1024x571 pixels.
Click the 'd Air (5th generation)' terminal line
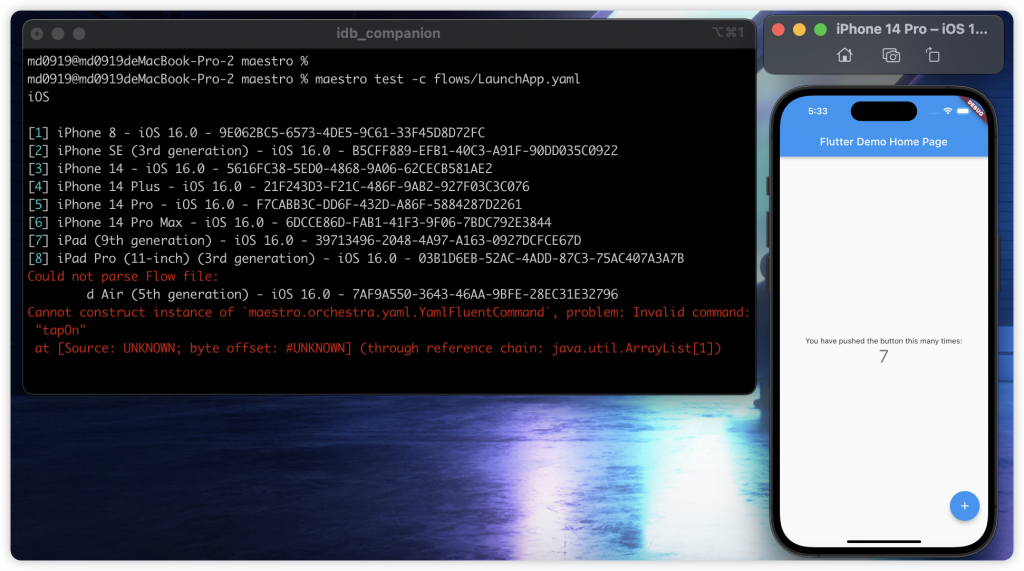(352, 295)
